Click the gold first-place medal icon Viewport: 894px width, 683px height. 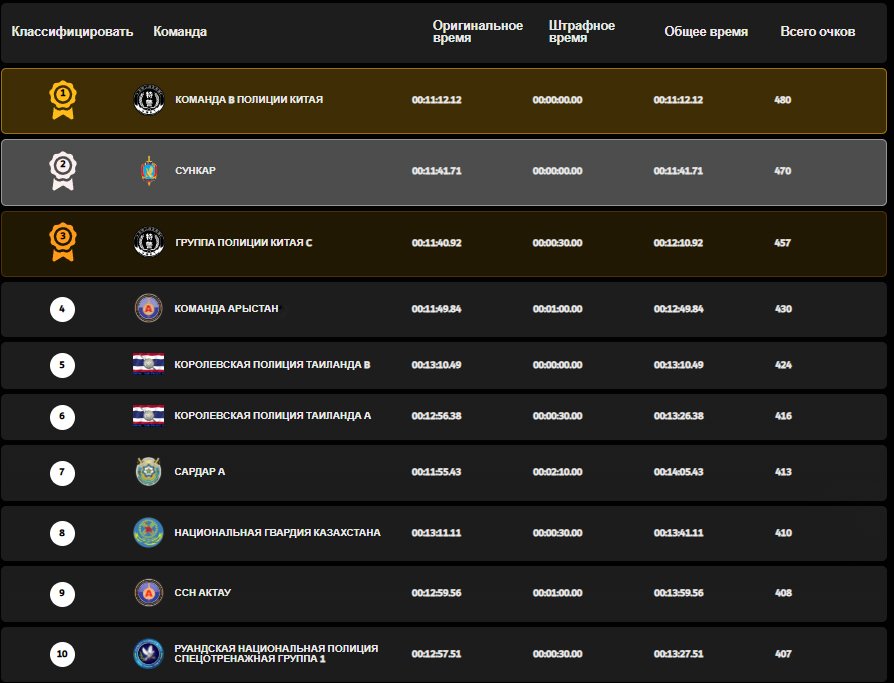[63, 99]
